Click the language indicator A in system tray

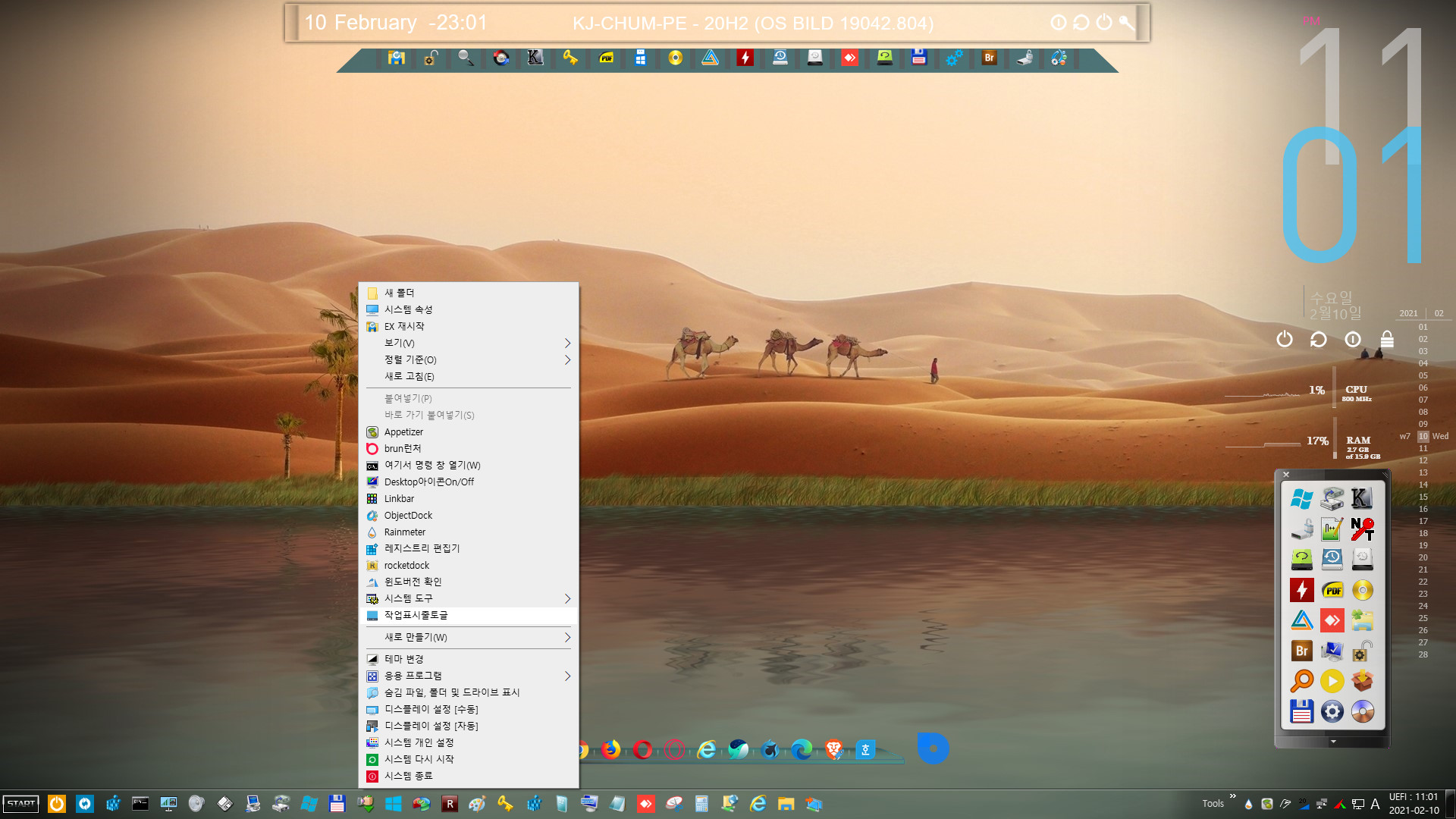1375,804
